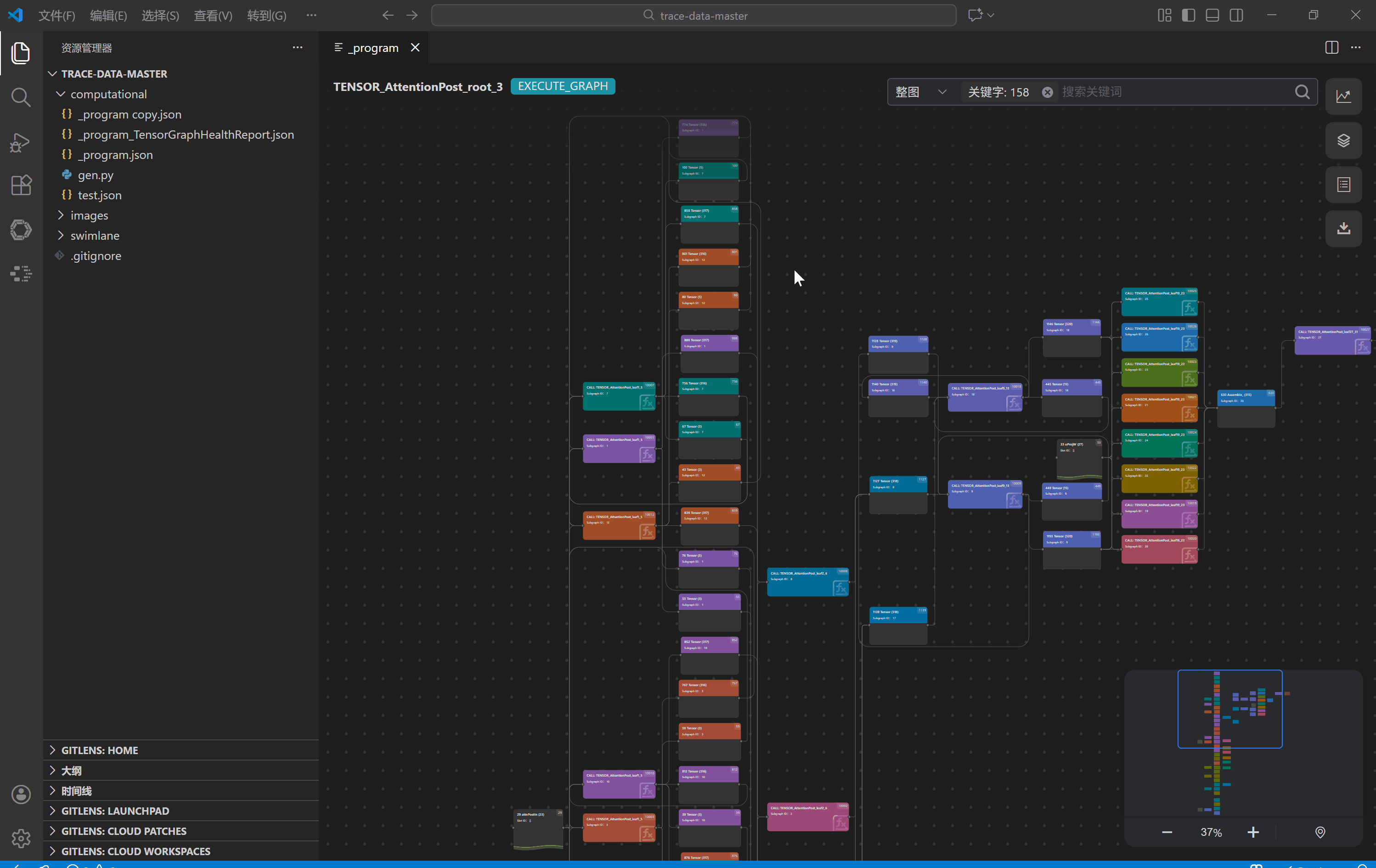Open the Extensions view icon
This screenshot has height=868, width=1376.
click(21, 185)
